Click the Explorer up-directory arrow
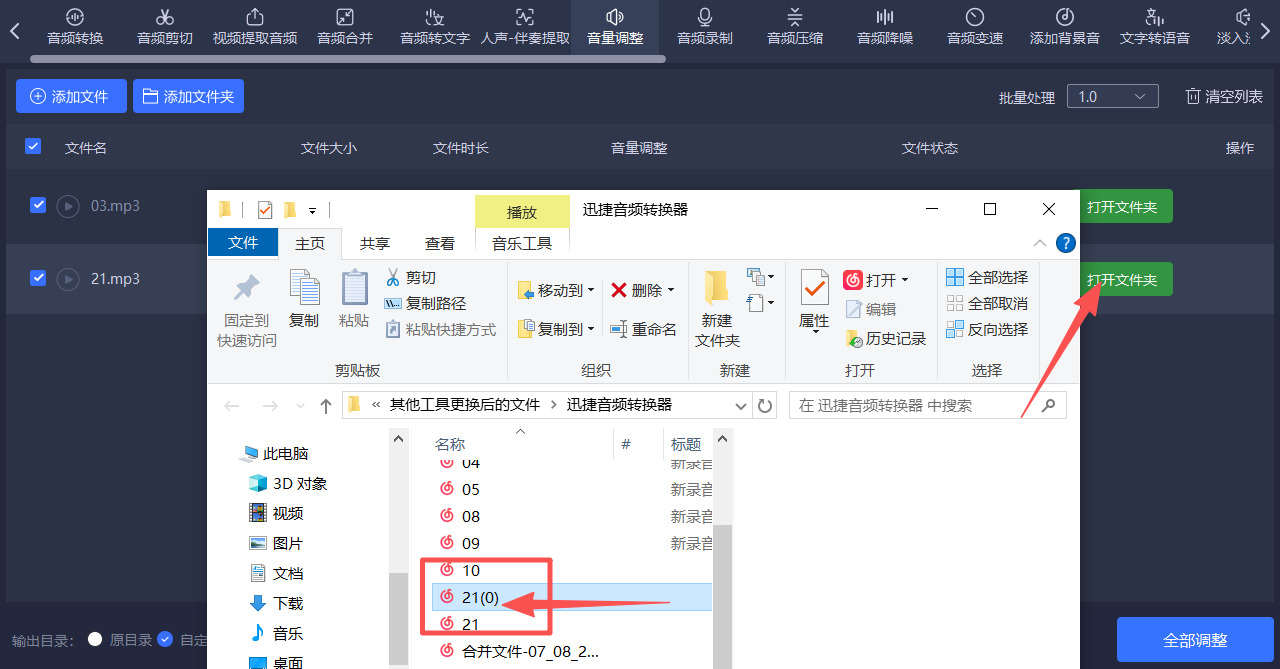The height and width of the screenshot is (669, 1280). 325,405
